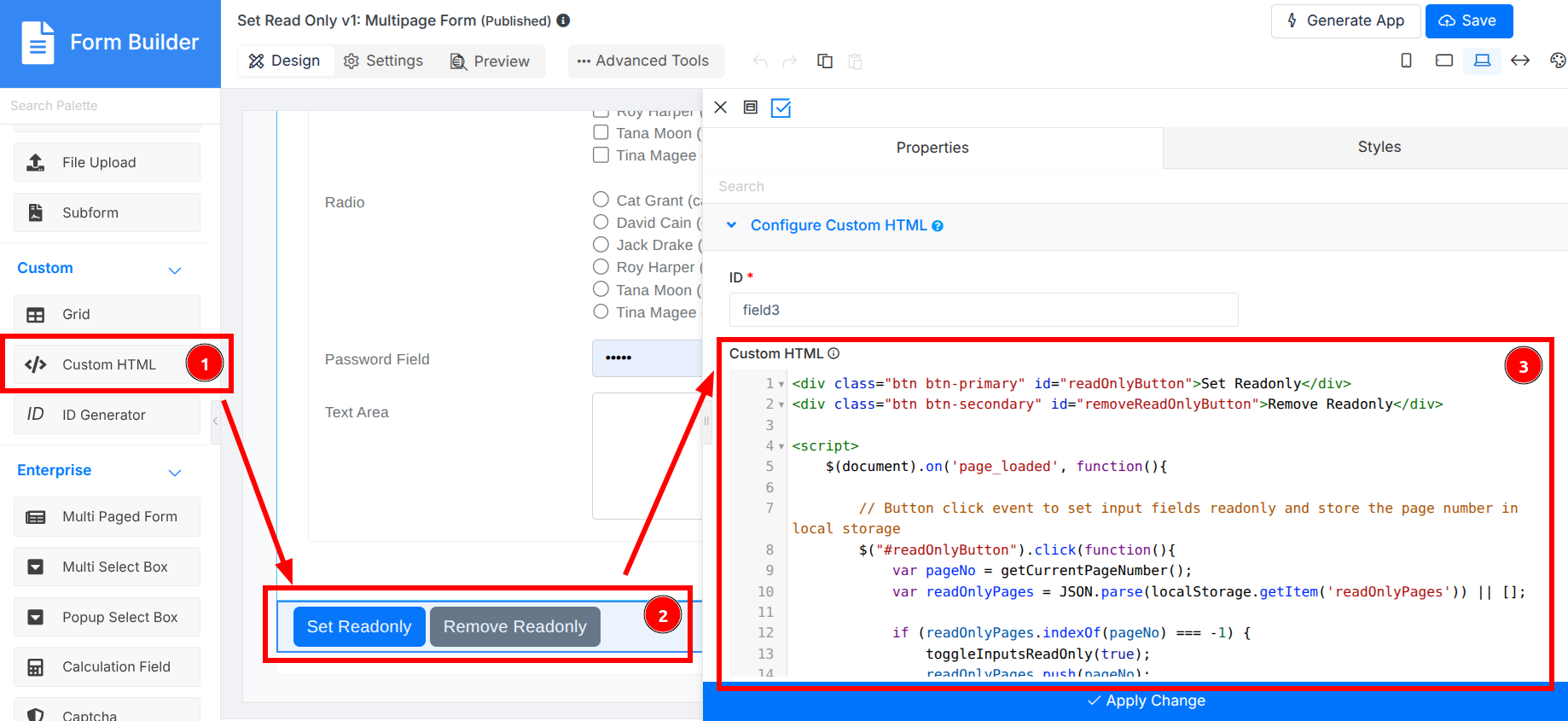Collapse the Configure Custom HTML section

click(x=731, y=225)
